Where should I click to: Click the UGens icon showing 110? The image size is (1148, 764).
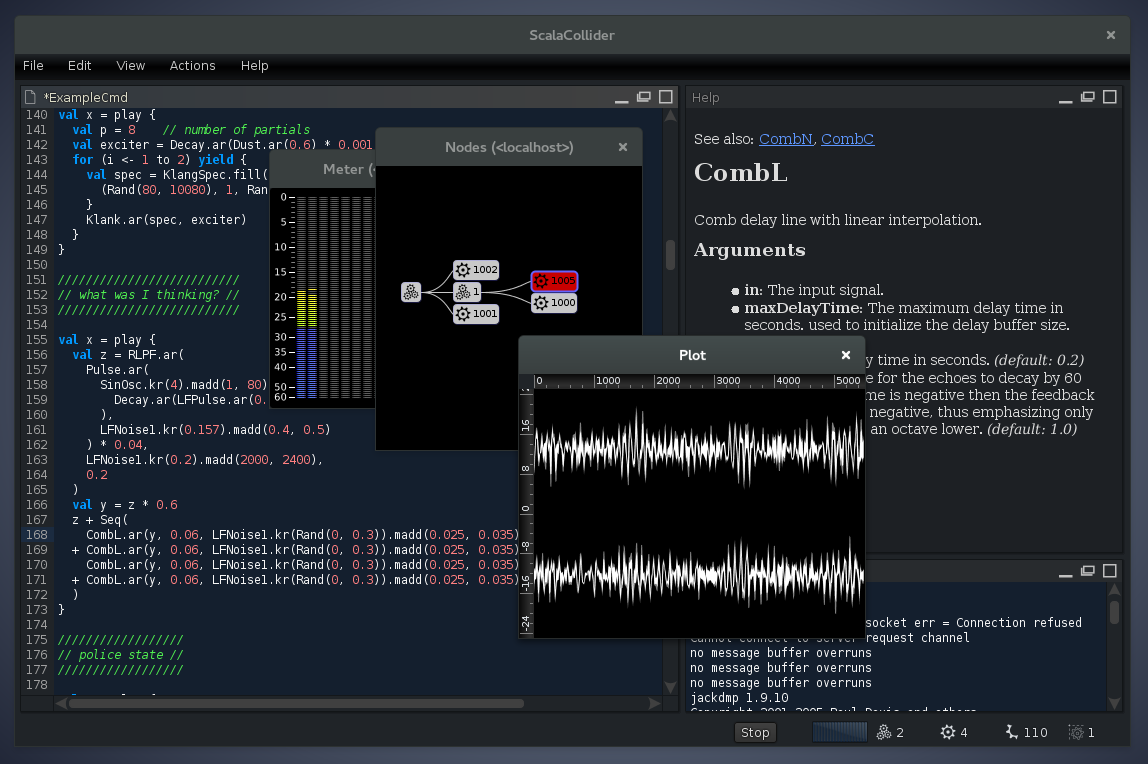coord(1011,733)
